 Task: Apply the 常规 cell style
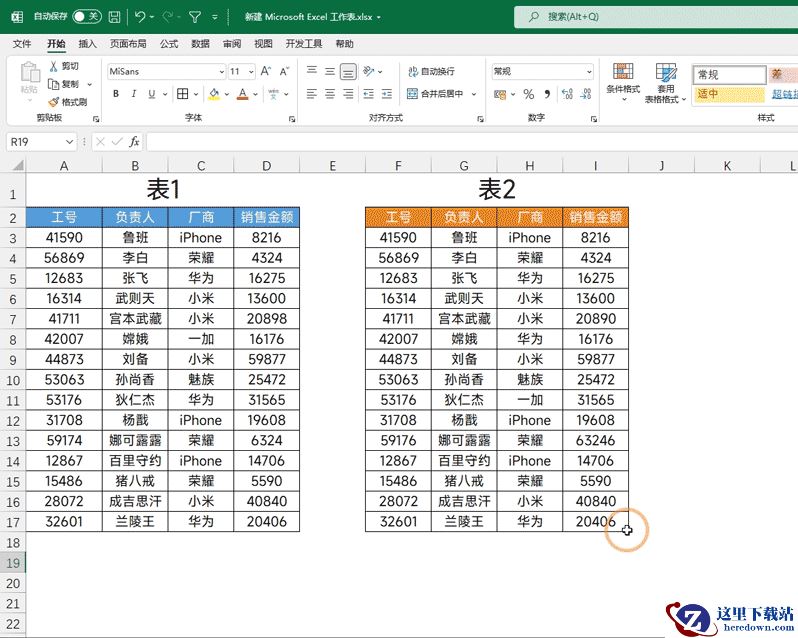pos(729,75)
